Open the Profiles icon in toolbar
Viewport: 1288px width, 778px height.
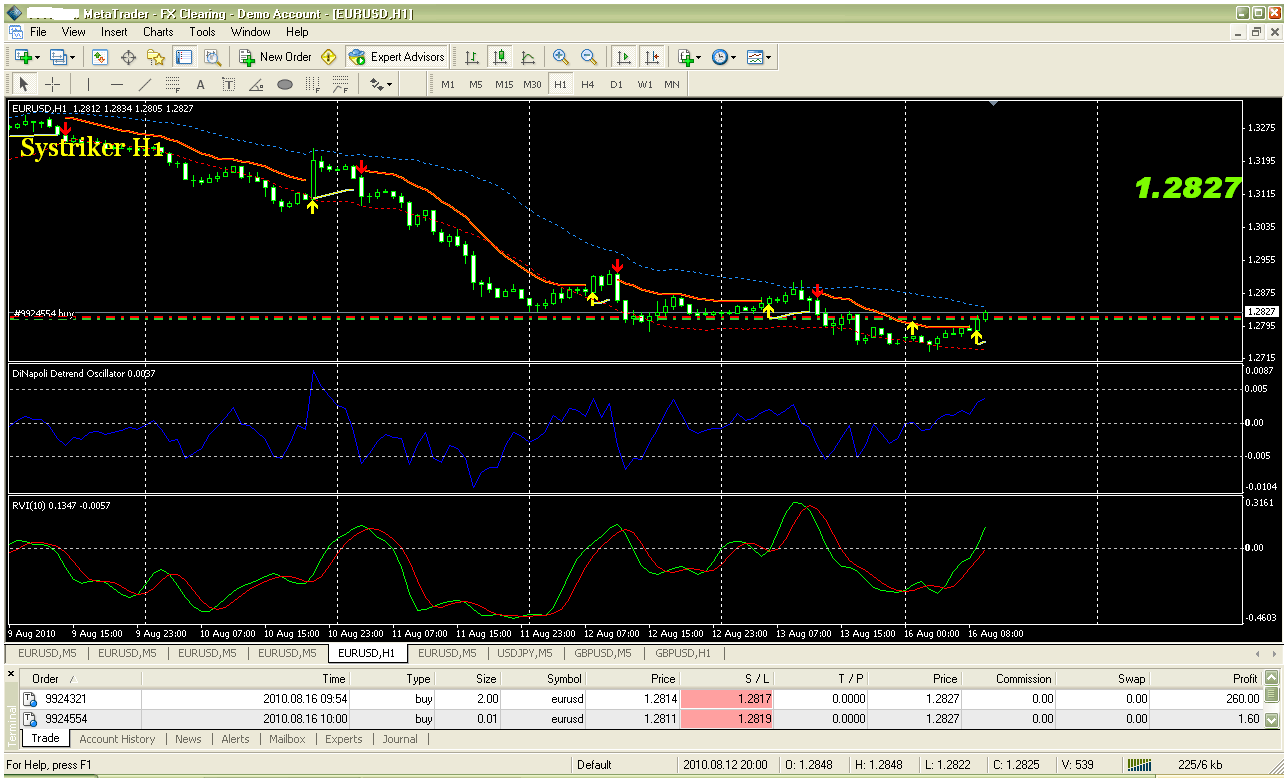click(x=58, y=57)
